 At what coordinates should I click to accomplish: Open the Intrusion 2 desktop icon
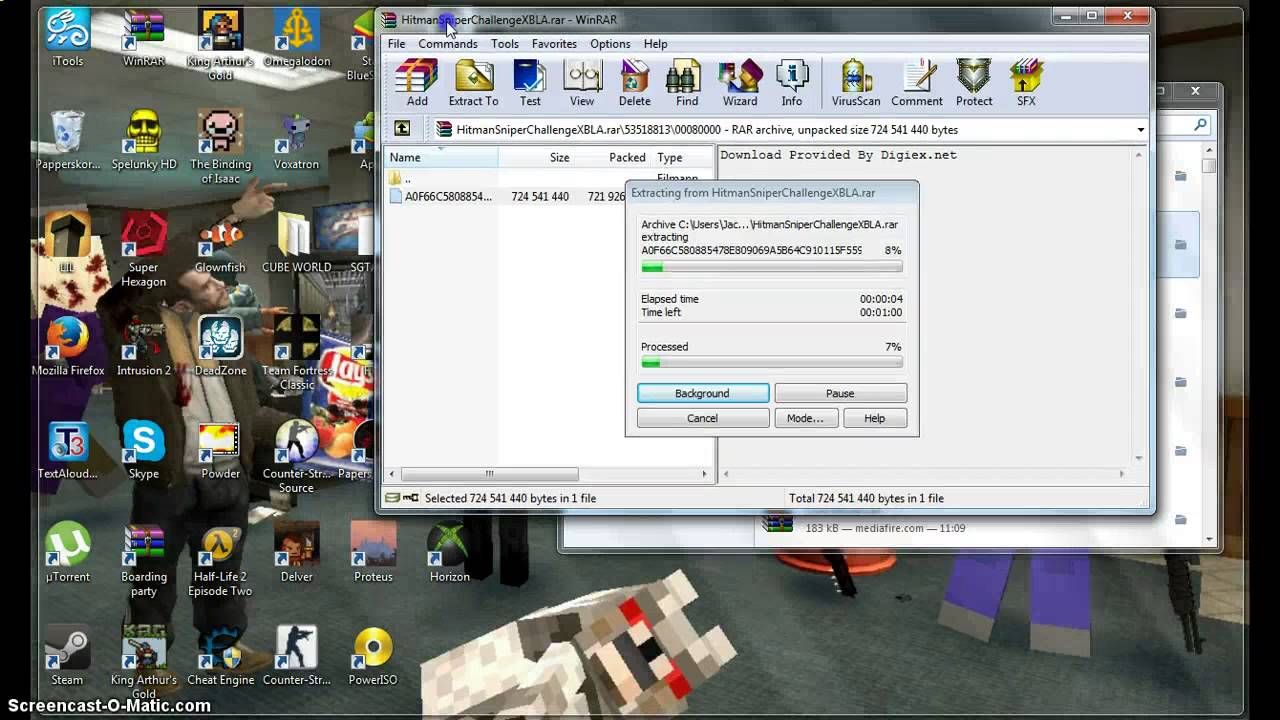pyautogui.click(x=144, y=347)
